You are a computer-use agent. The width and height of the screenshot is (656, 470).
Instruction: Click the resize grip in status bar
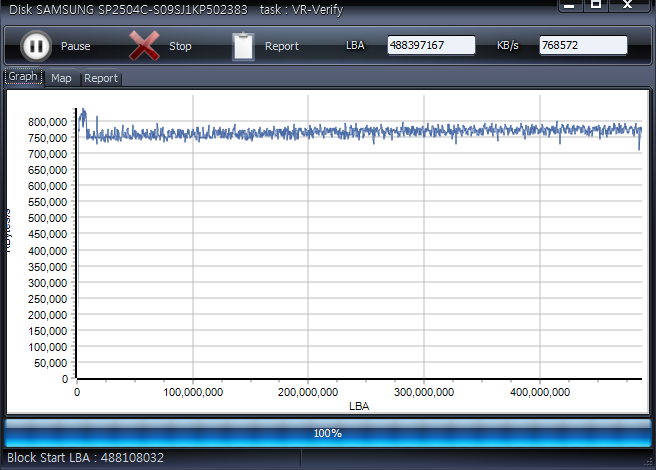[649, 462]
